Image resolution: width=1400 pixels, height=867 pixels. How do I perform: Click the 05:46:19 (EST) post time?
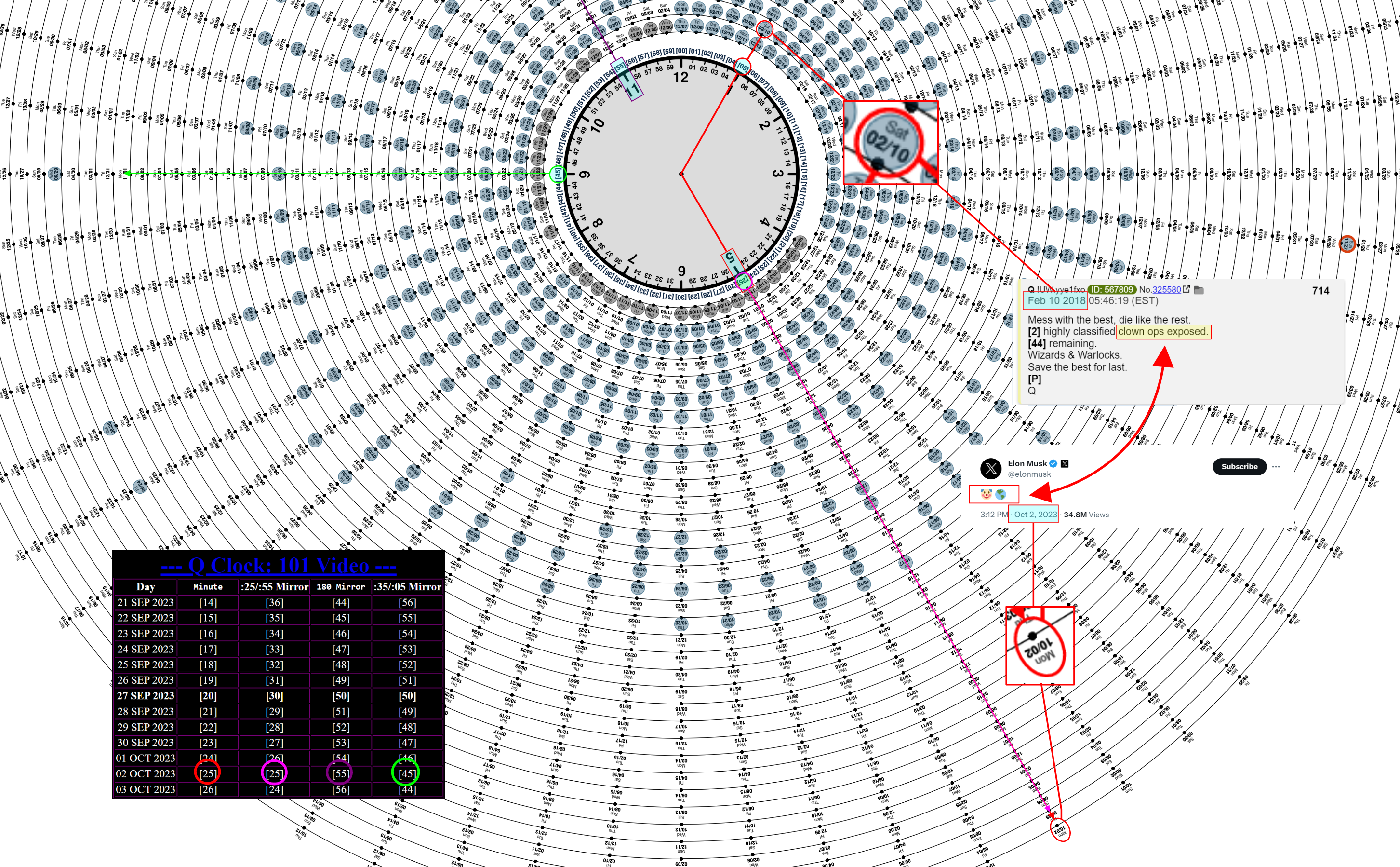tap(1124, 300)
